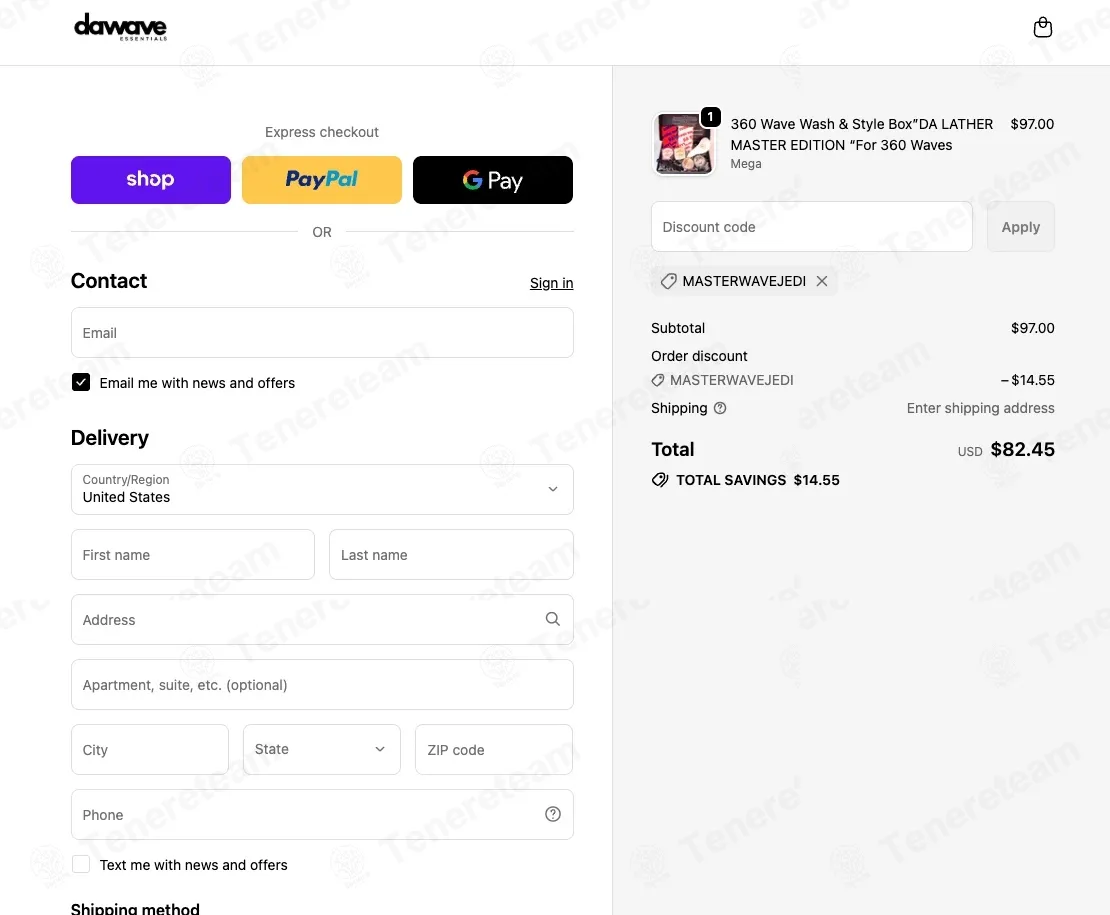Viewport: 1110px width, 915px height.
Task: Click the address search magnifier icon
Action: click(x=553, y=619)
